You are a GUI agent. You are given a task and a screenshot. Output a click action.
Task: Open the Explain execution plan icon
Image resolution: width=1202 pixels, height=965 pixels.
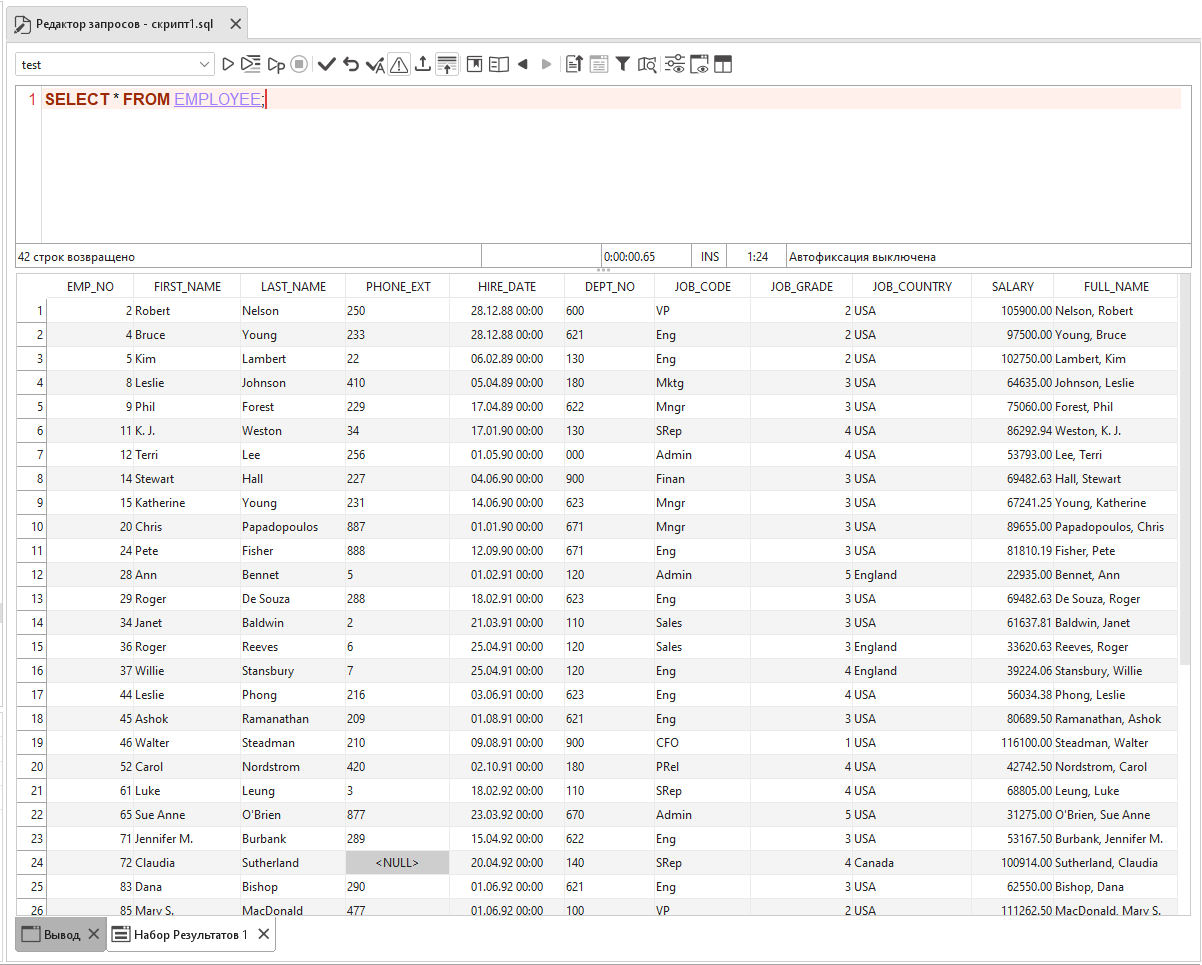pos(647,63)
